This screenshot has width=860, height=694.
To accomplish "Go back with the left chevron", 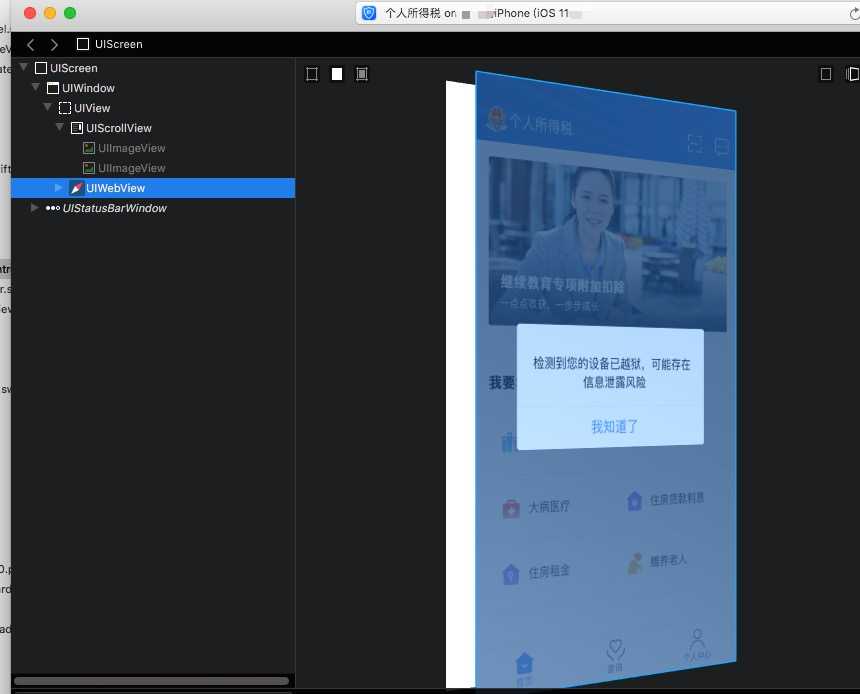I will pyautogui.click(x=31, y=44).
